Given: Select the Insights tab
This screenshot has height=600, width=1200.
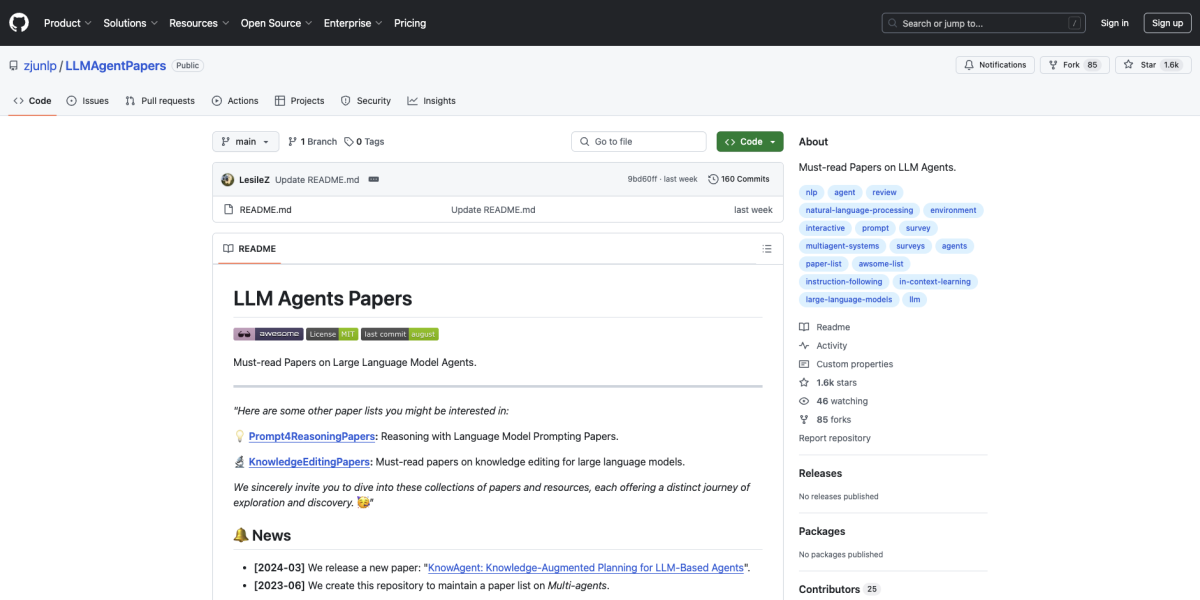Looking at the screenshot, I should [431, 101].
